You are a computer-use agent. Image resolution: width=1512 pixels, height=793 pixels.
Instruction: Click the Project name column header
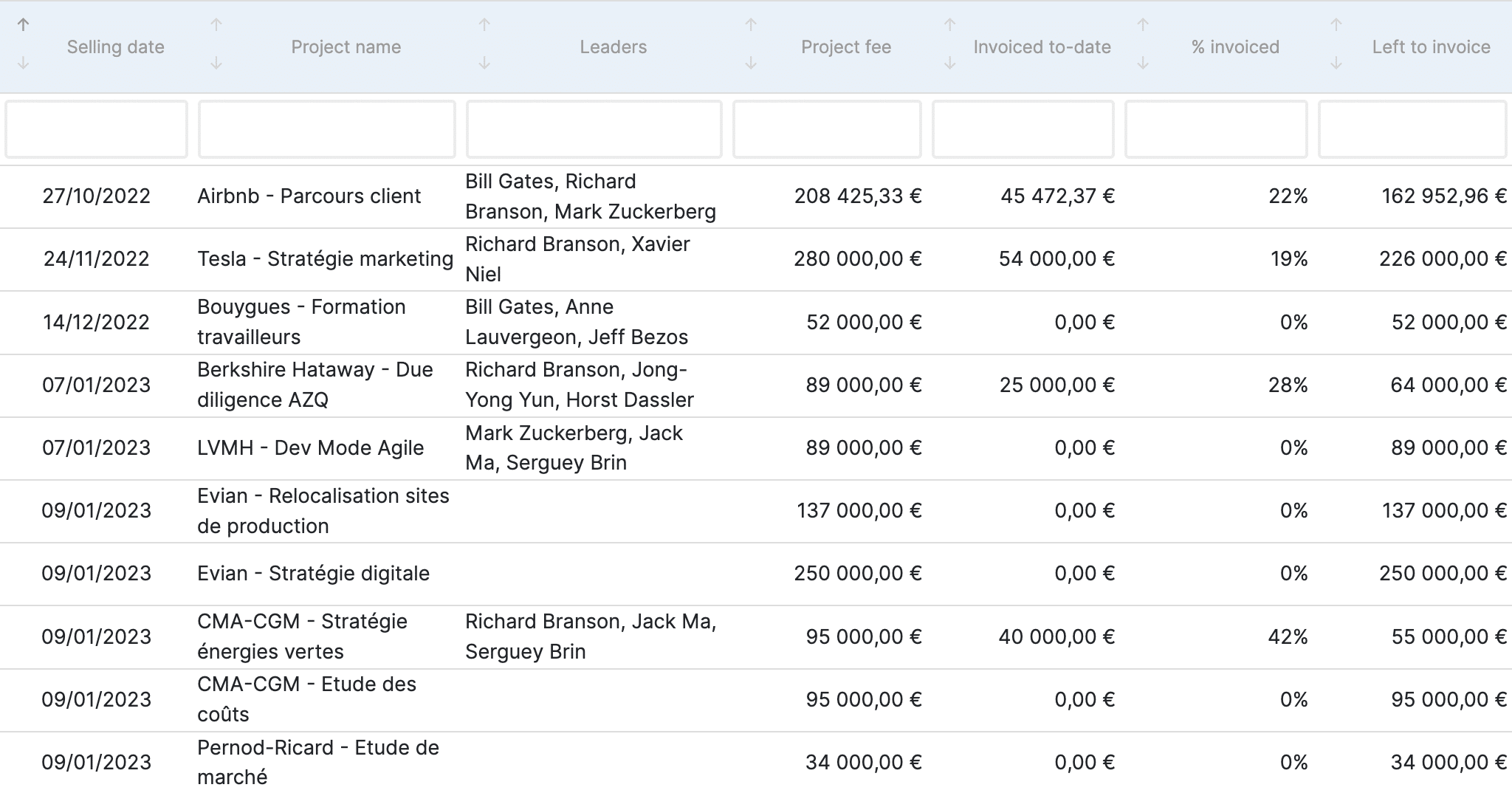tap(346, 47)
